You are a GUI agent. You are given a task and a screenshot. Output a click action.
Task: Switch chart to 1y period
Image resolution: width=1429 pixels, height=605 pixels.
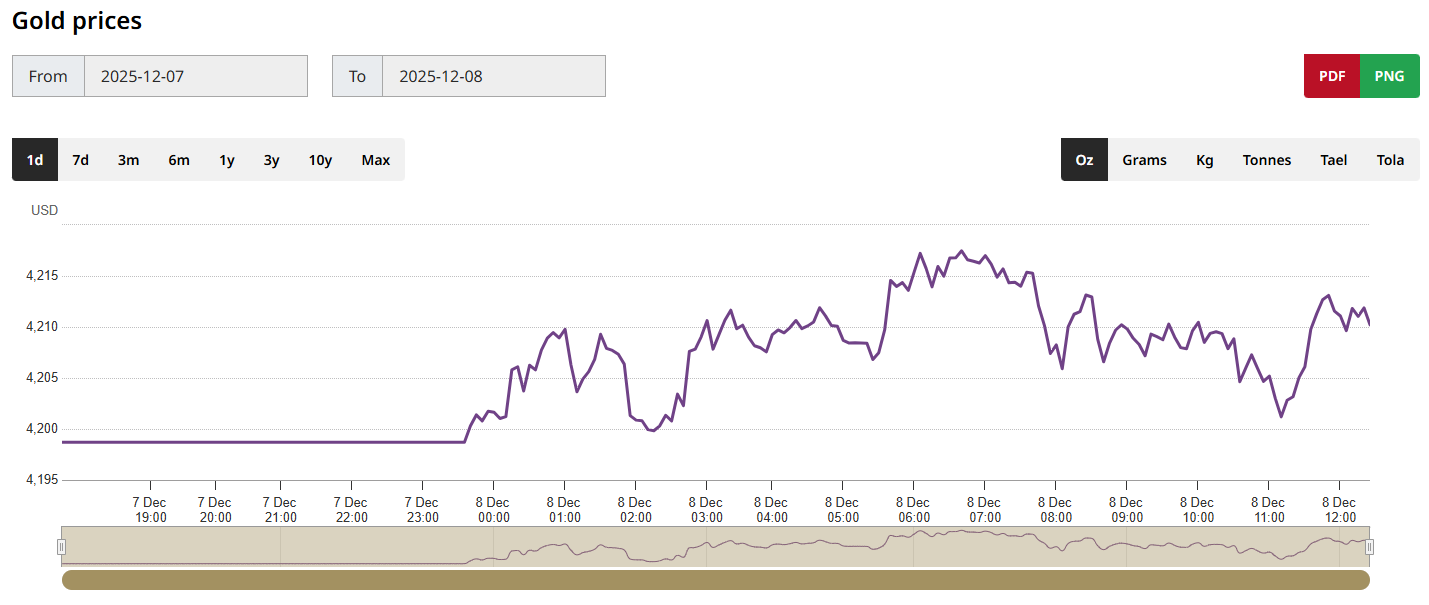tap(227, 160)
